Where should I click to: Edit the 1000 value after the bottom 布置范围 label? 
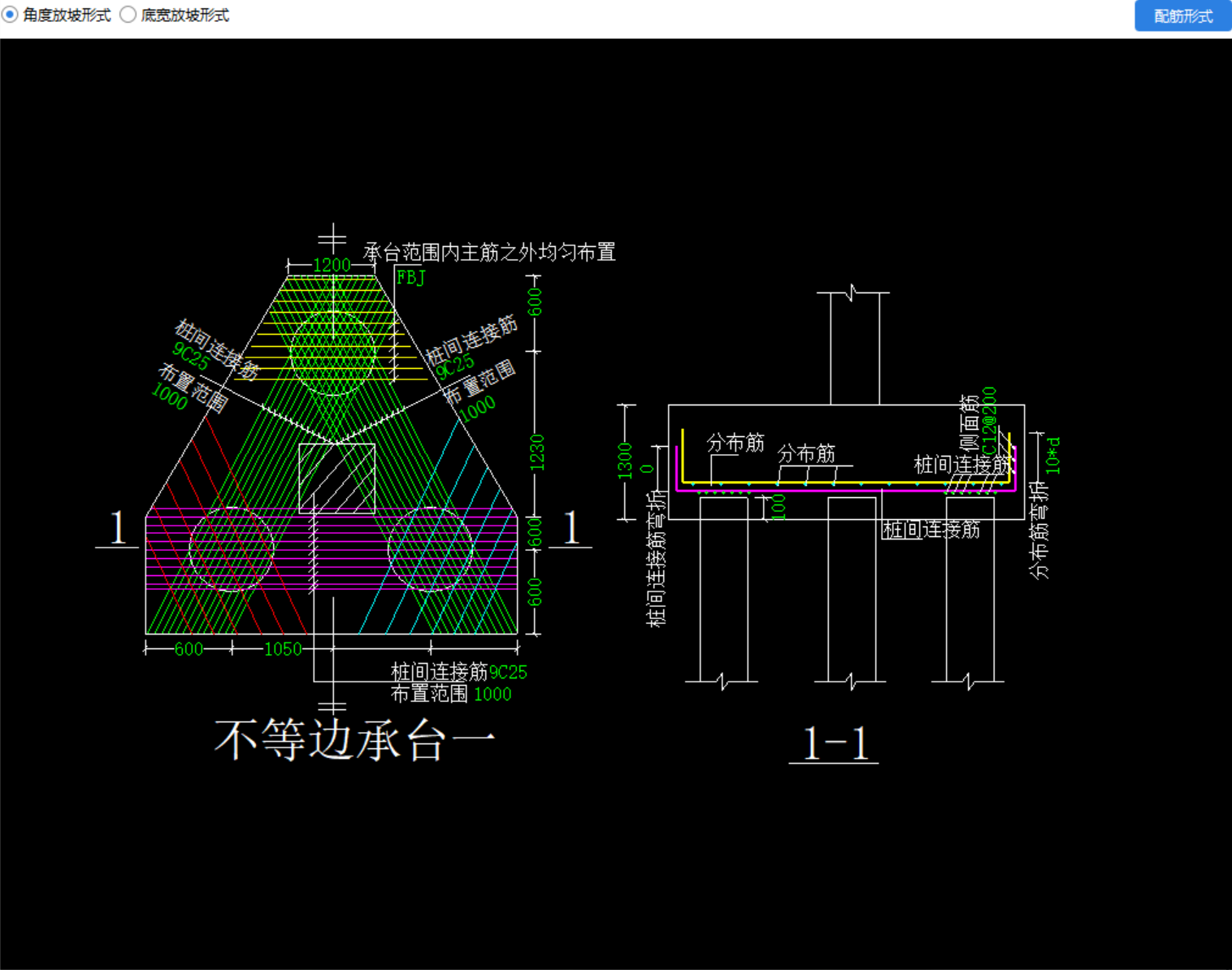pyautogui.click(x=492, y=695)
